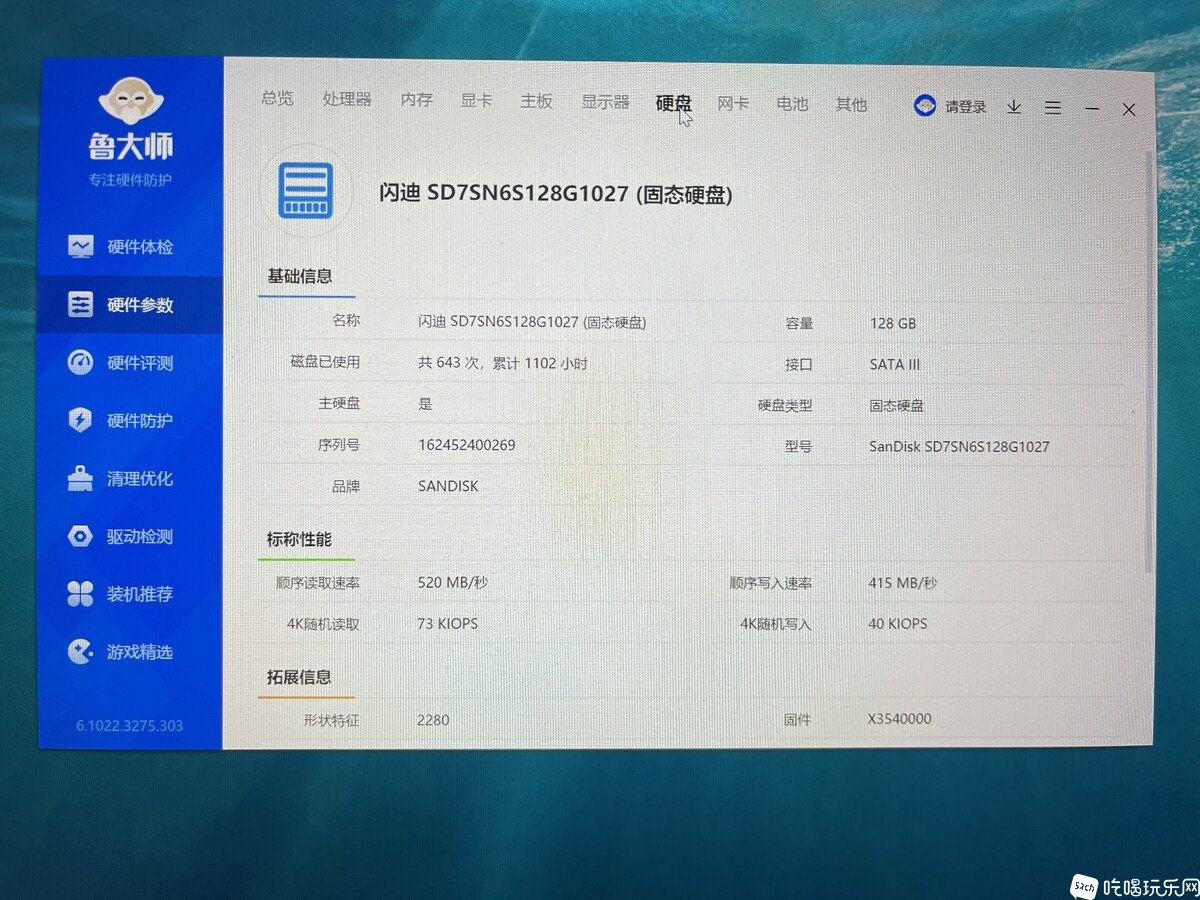Screen dimensions: 1200x900
Task: Click the 名称 row value 闪迪 SD7SN6S128G1027
Action: 532,322
